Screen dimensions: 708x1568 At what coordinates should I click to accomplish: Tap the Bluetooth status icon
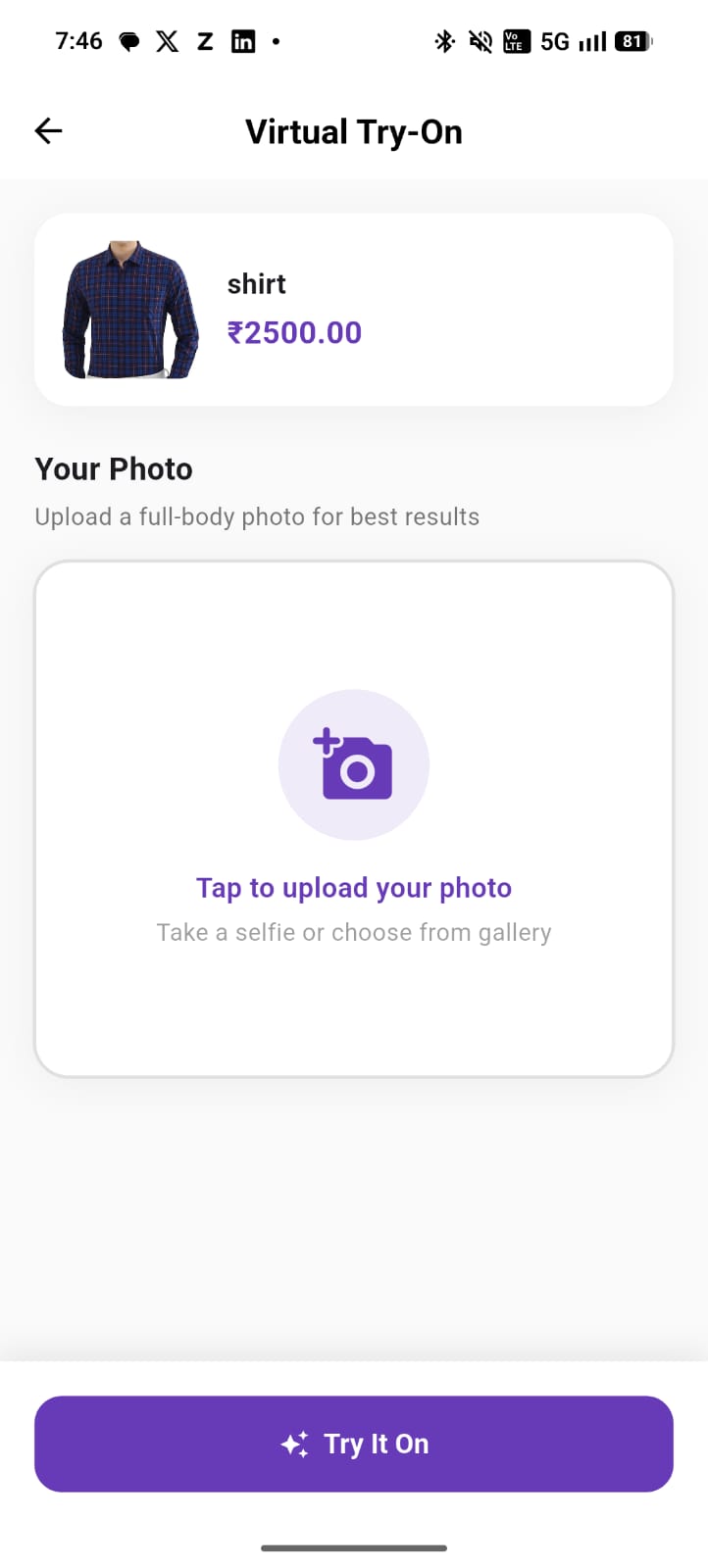444,41
